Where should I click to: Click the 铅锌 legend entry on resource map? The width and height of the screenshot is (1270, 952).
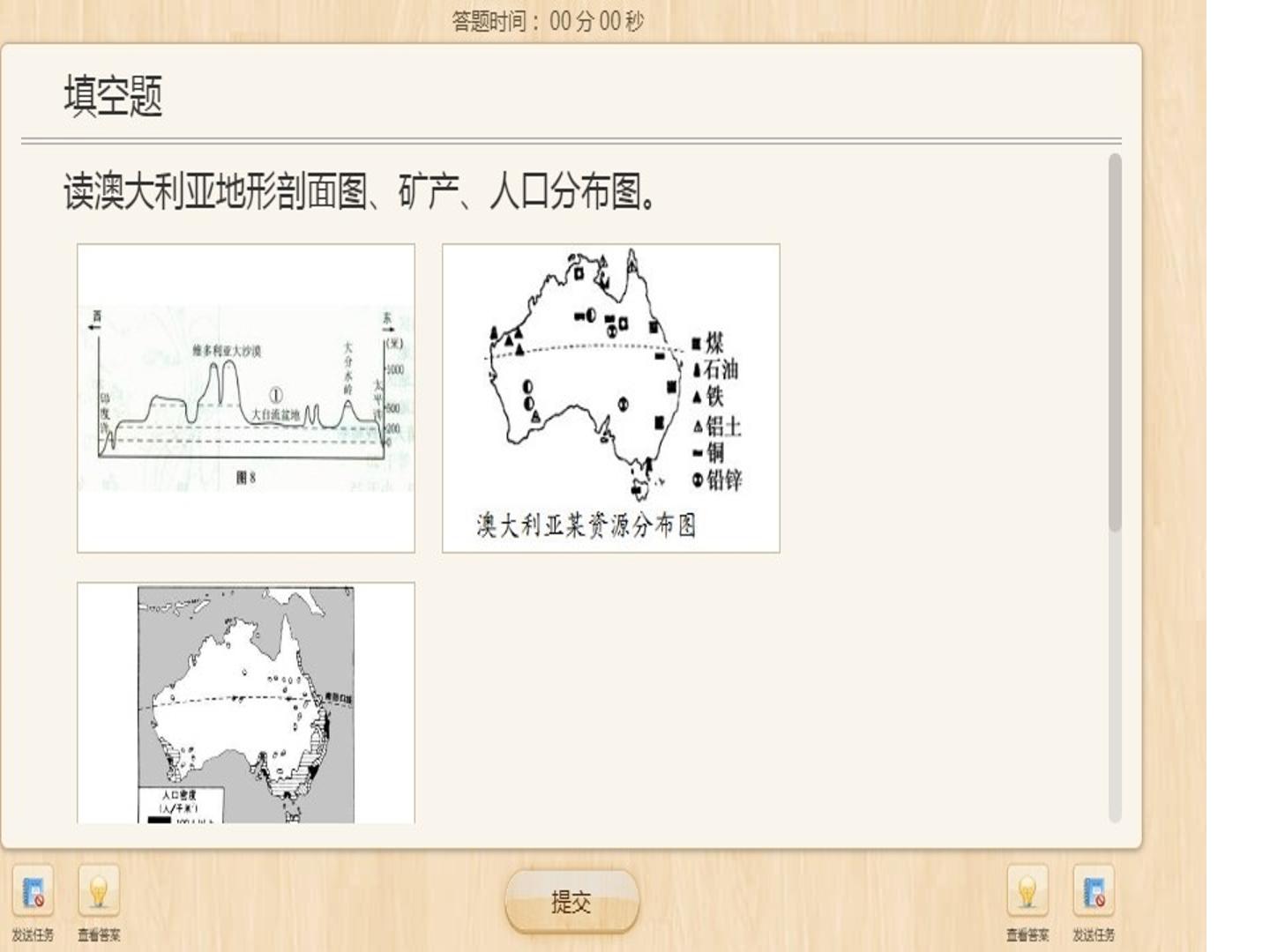[x=717, y=480]
